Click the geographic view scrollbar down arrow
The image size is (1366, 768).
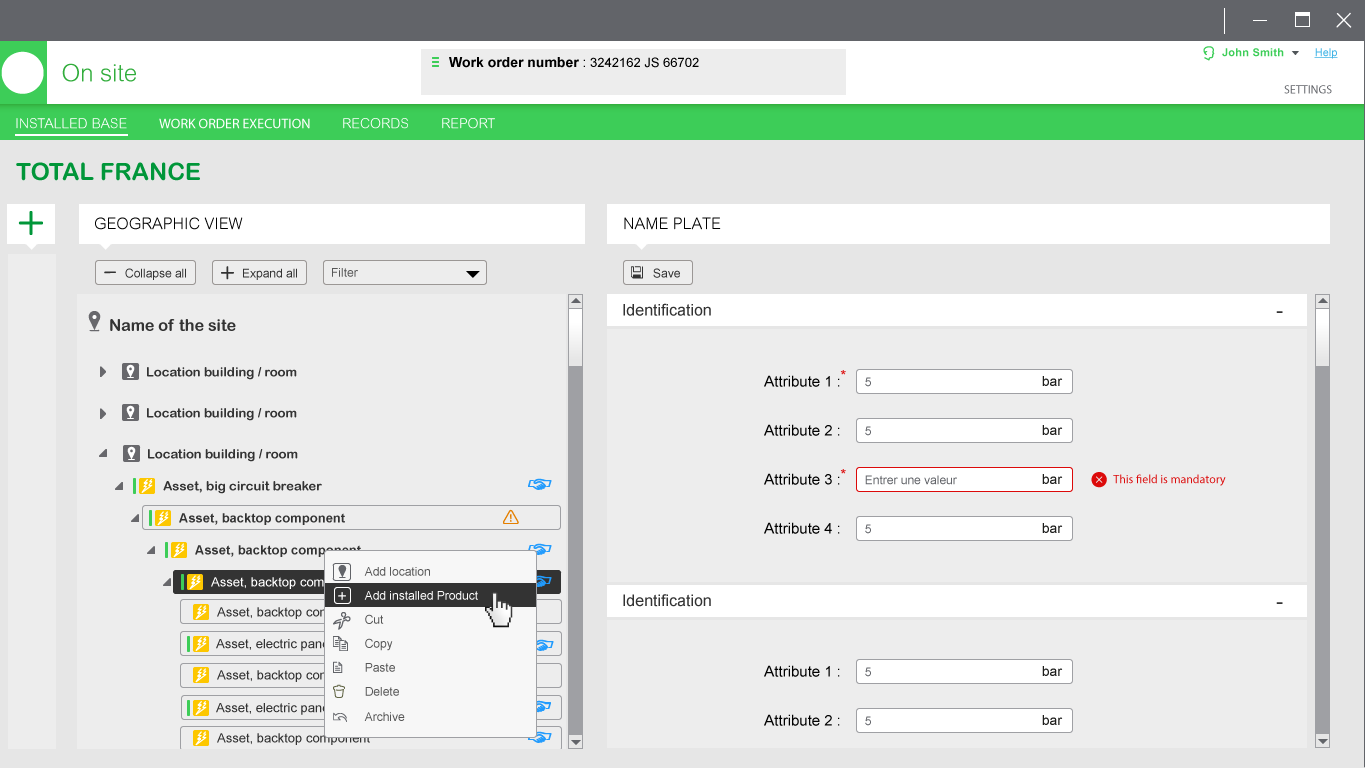click(x=575, y=741)
